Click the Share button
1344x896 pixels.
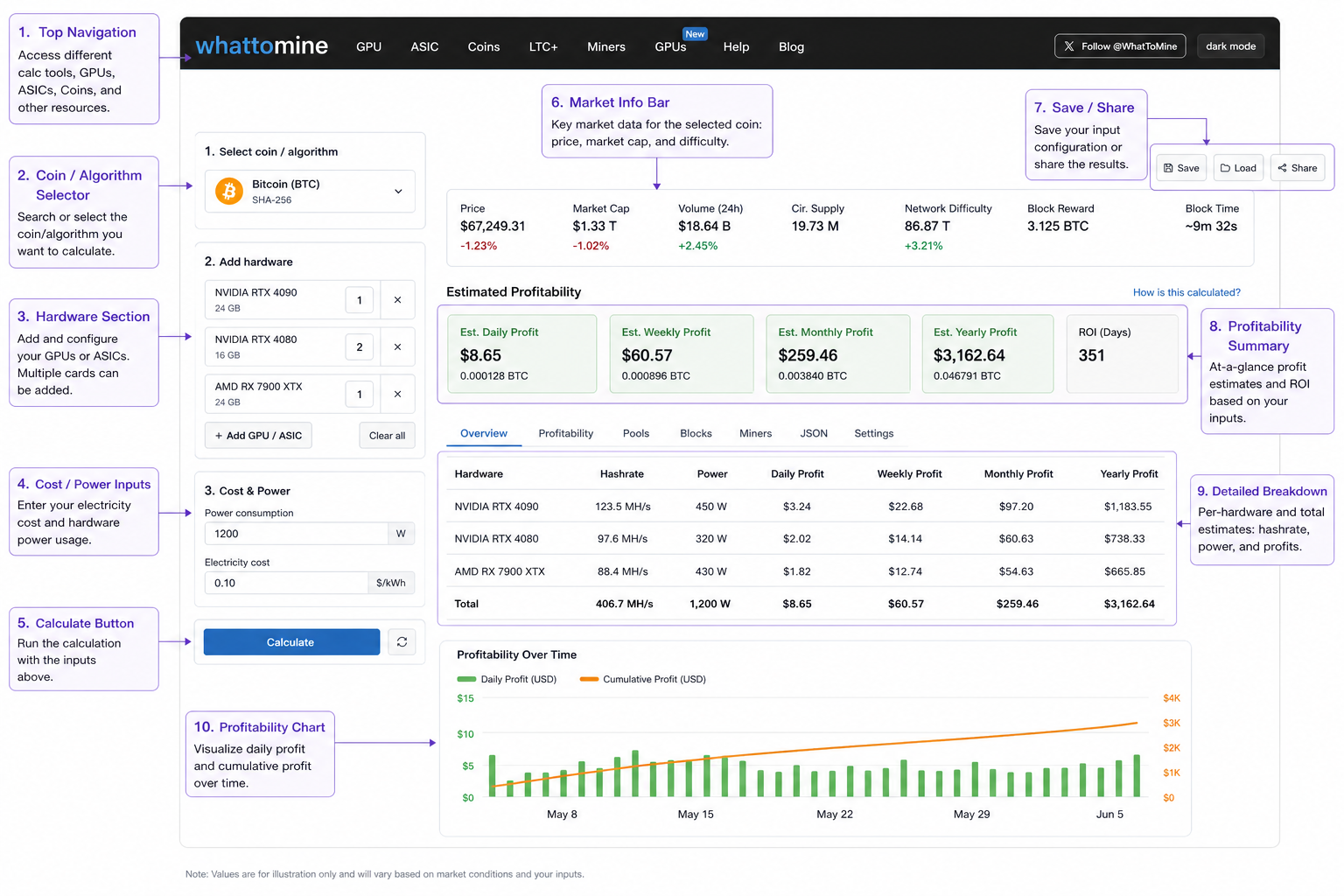[1297, 168]
